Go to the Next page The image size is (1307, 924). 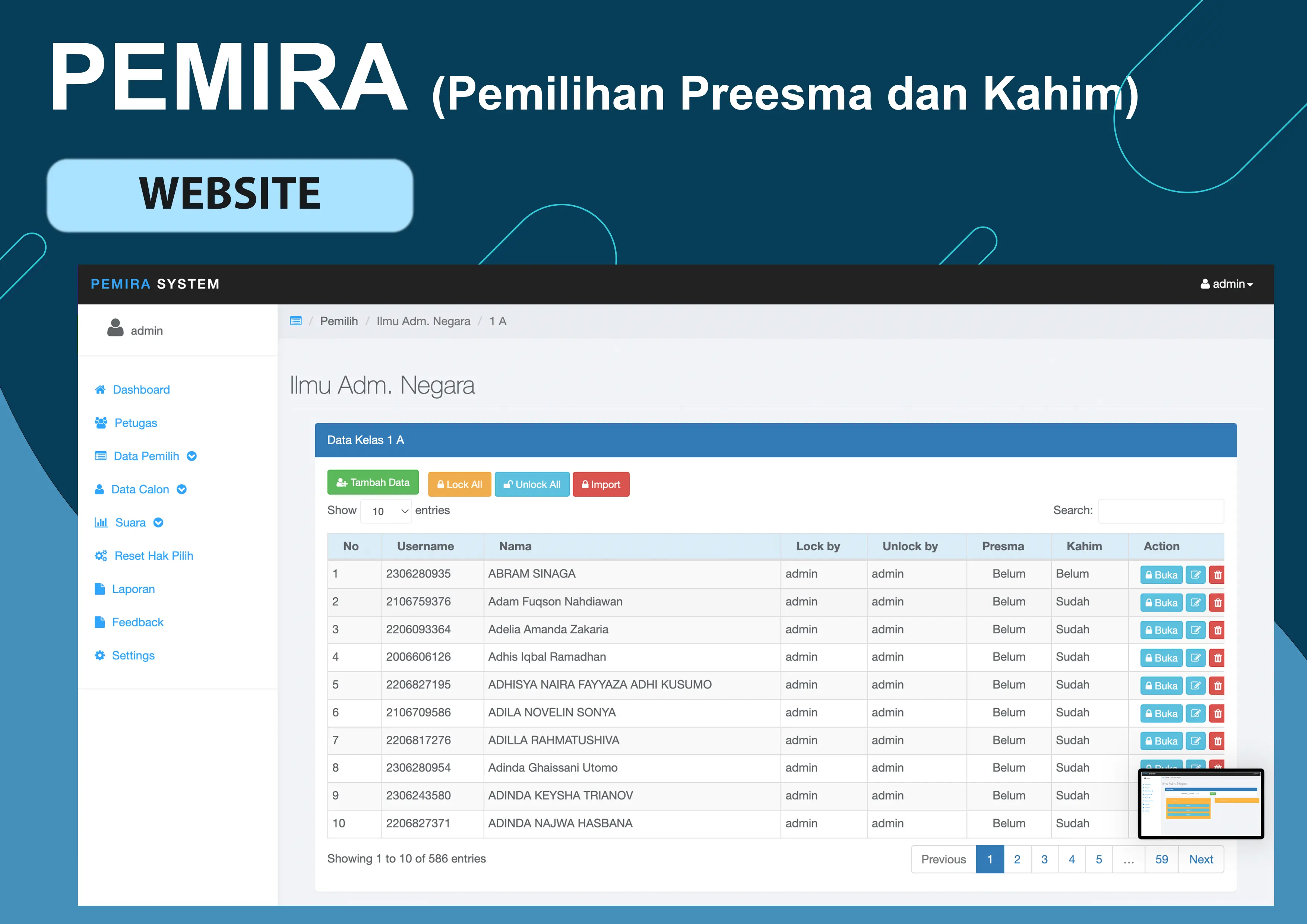point(1201,859)
